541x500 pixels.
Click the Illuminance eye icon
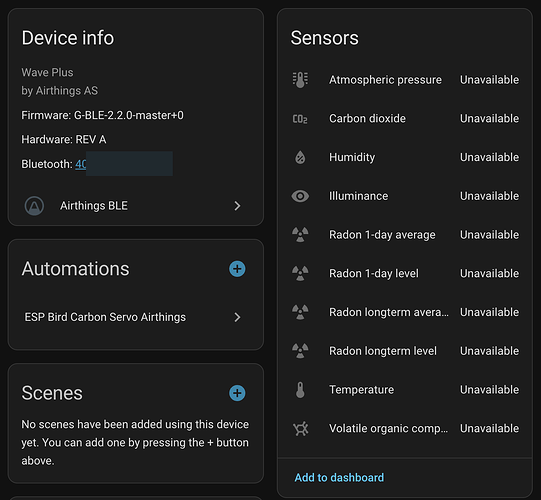pos(300,196)
